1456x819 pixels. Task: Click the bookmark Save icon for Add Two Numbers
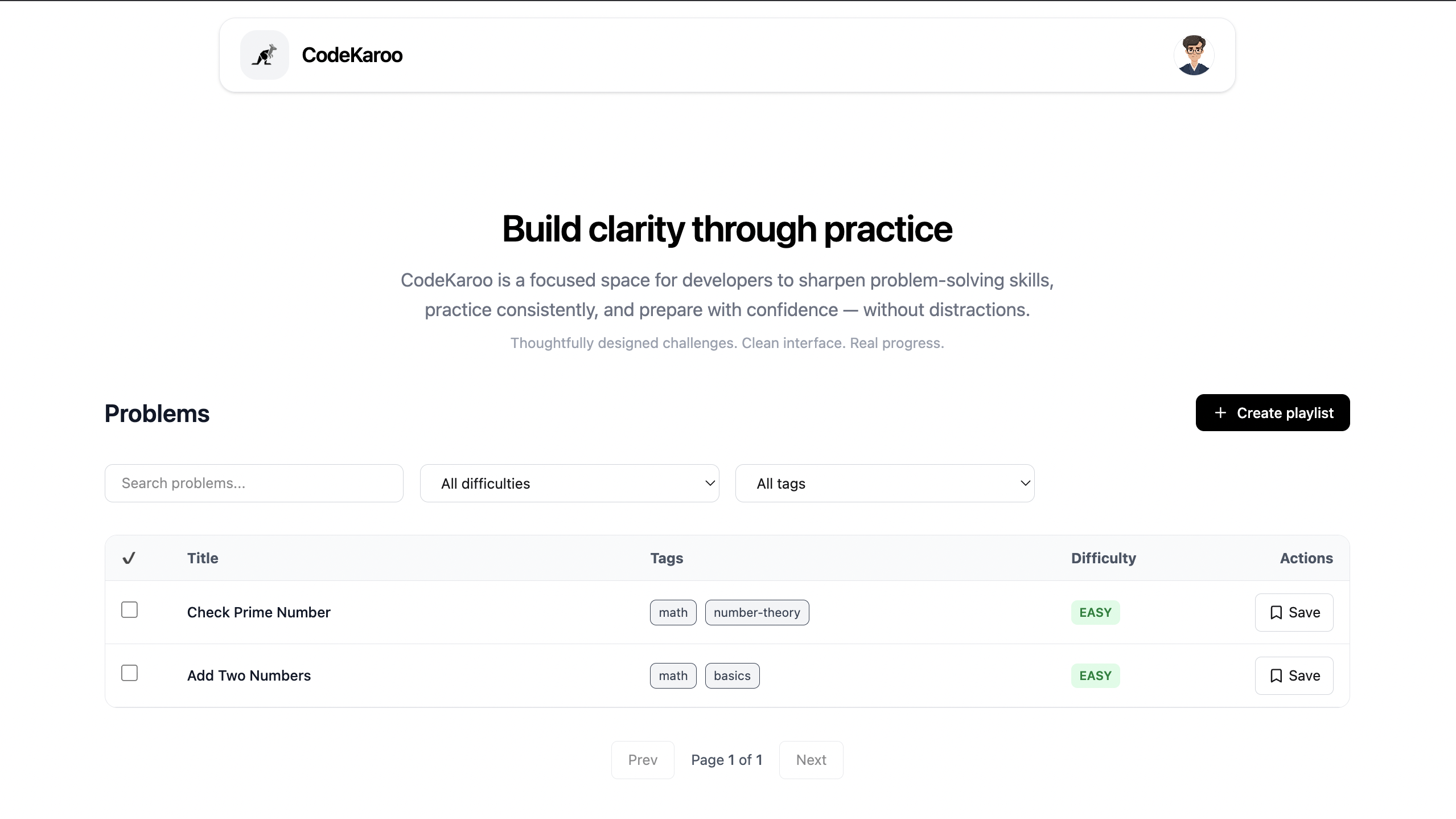pos(1276,675)
